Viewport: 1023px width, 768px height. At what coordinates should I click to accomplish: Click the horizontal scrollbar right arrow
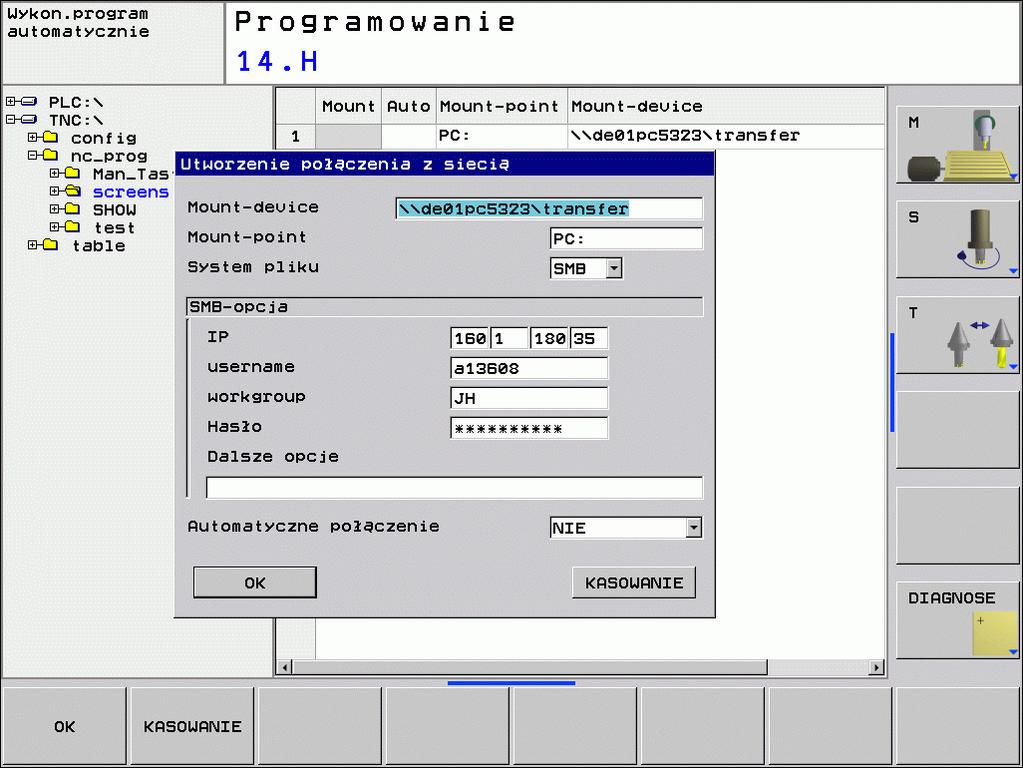[x=877, y=668]
